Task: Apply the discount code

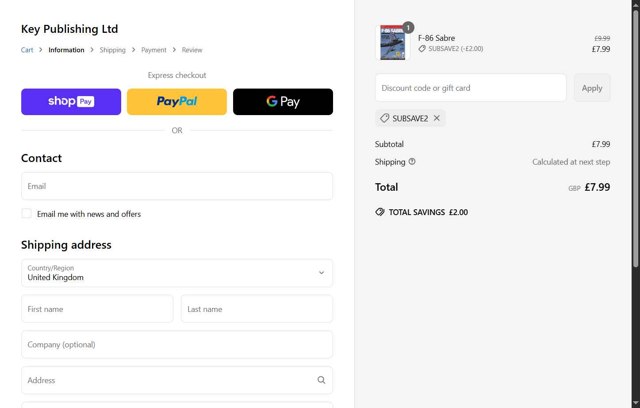Action: click(592, 88)
